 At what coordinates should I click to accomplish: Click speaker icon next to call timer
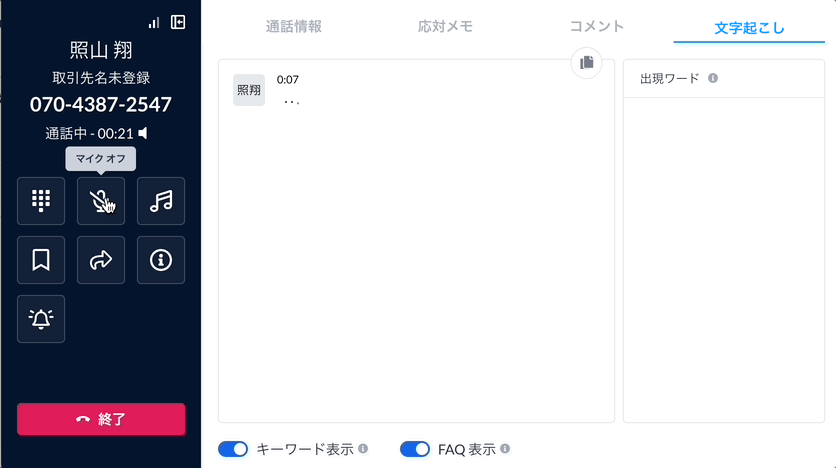click(x=143, y=133)
